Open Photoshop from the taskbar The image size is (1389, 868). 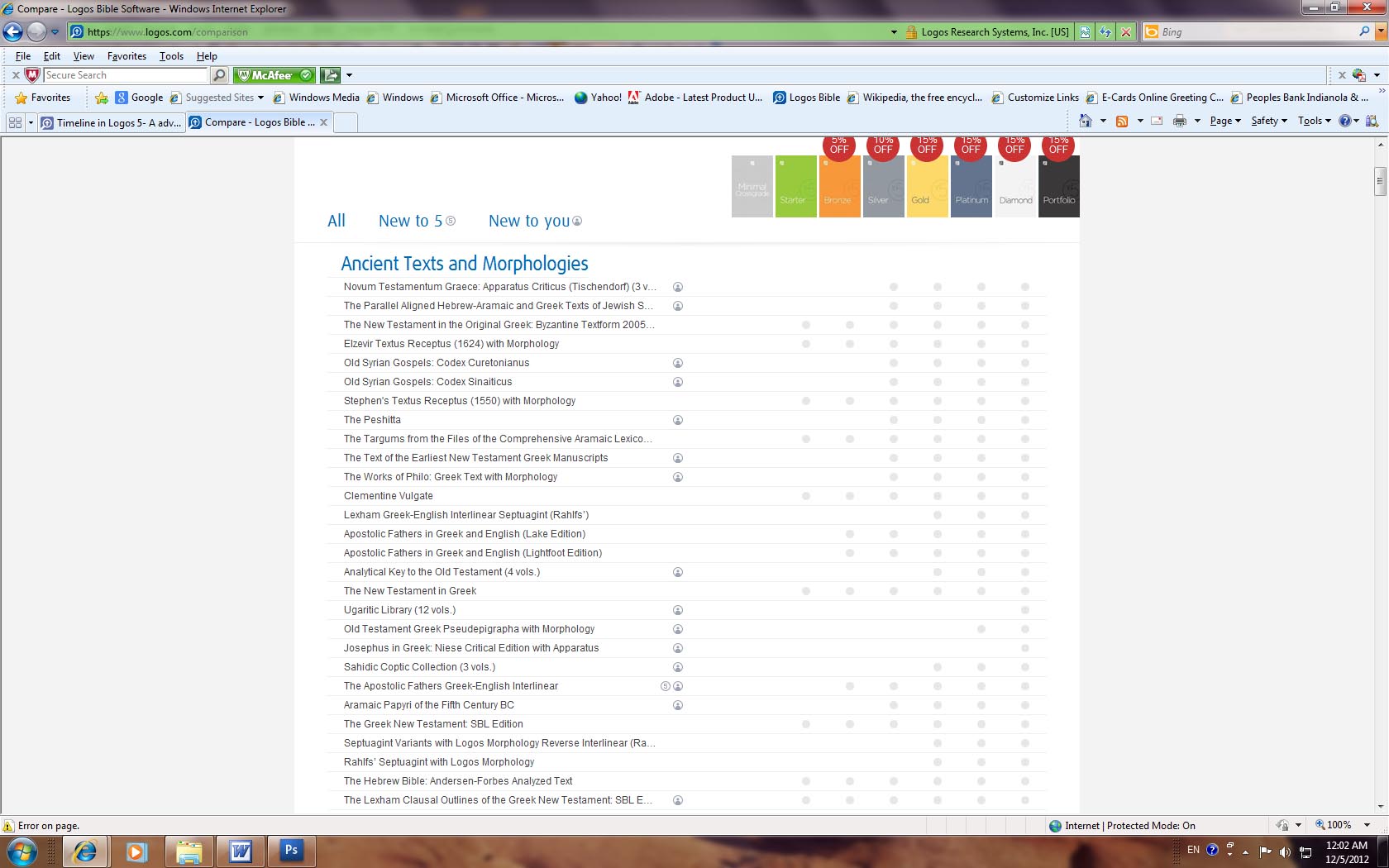tap(291, 851)
